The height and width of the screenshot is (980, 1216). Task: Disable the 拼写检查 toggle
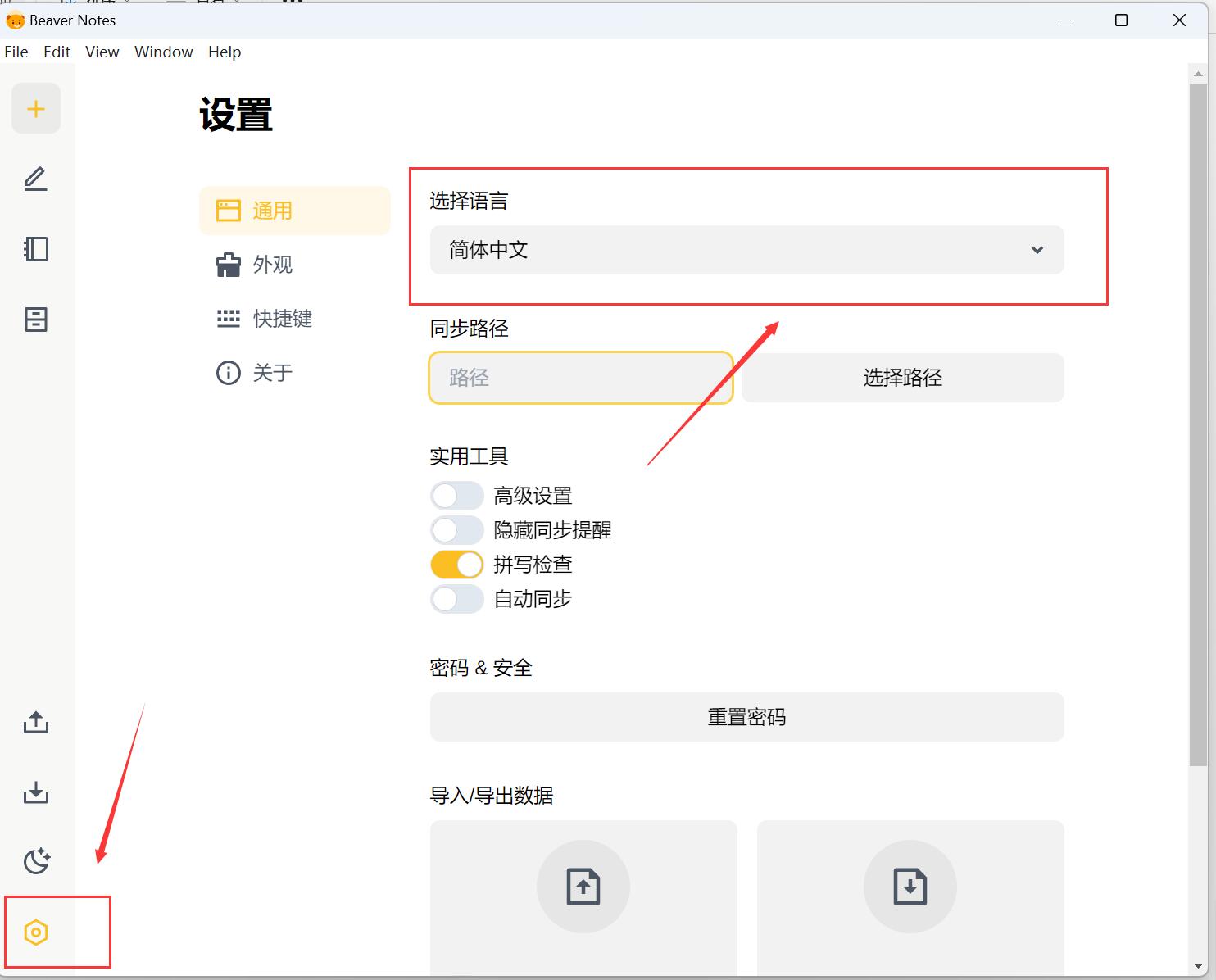pos(457,565)
